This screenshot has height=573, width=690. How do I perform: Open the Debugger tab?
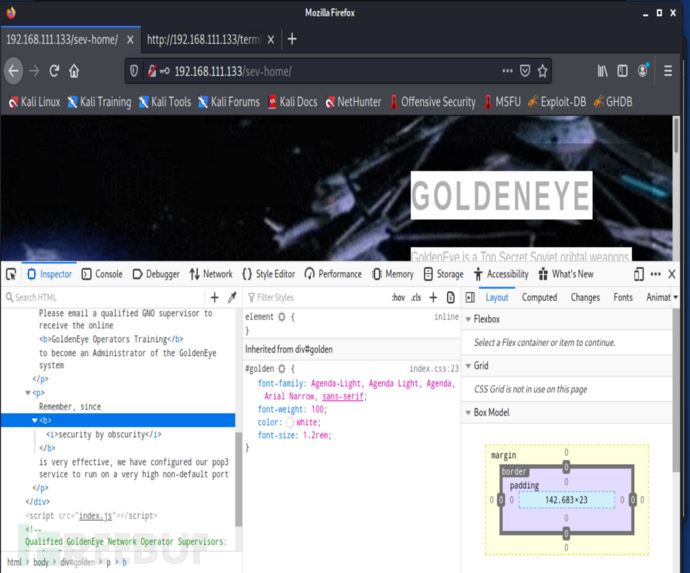pos(156,274)
